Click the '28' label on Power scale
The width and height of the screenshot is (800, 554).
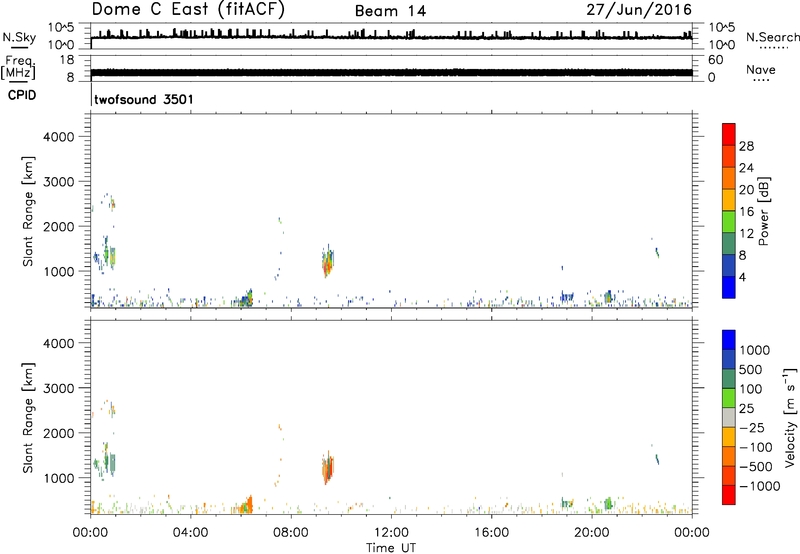point(746,146)
